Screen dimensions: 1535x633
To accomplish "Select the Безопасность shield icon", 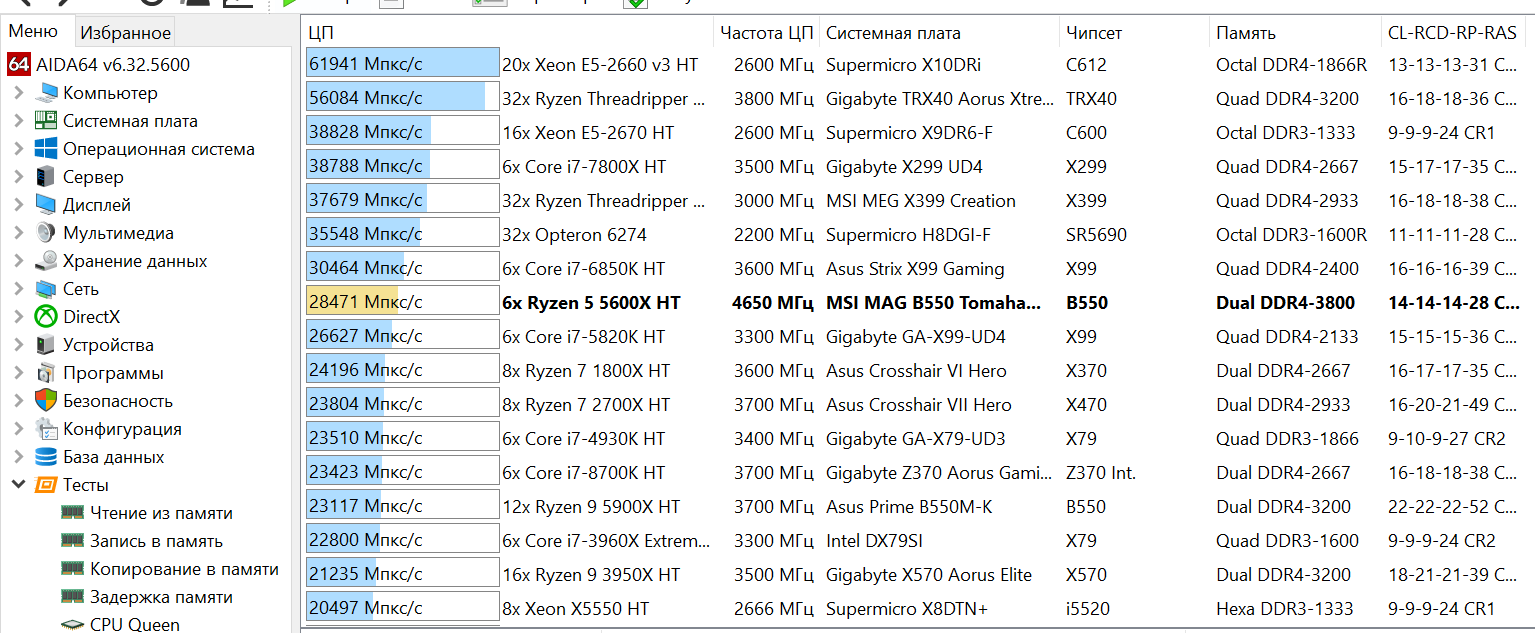I will (46, 401).
